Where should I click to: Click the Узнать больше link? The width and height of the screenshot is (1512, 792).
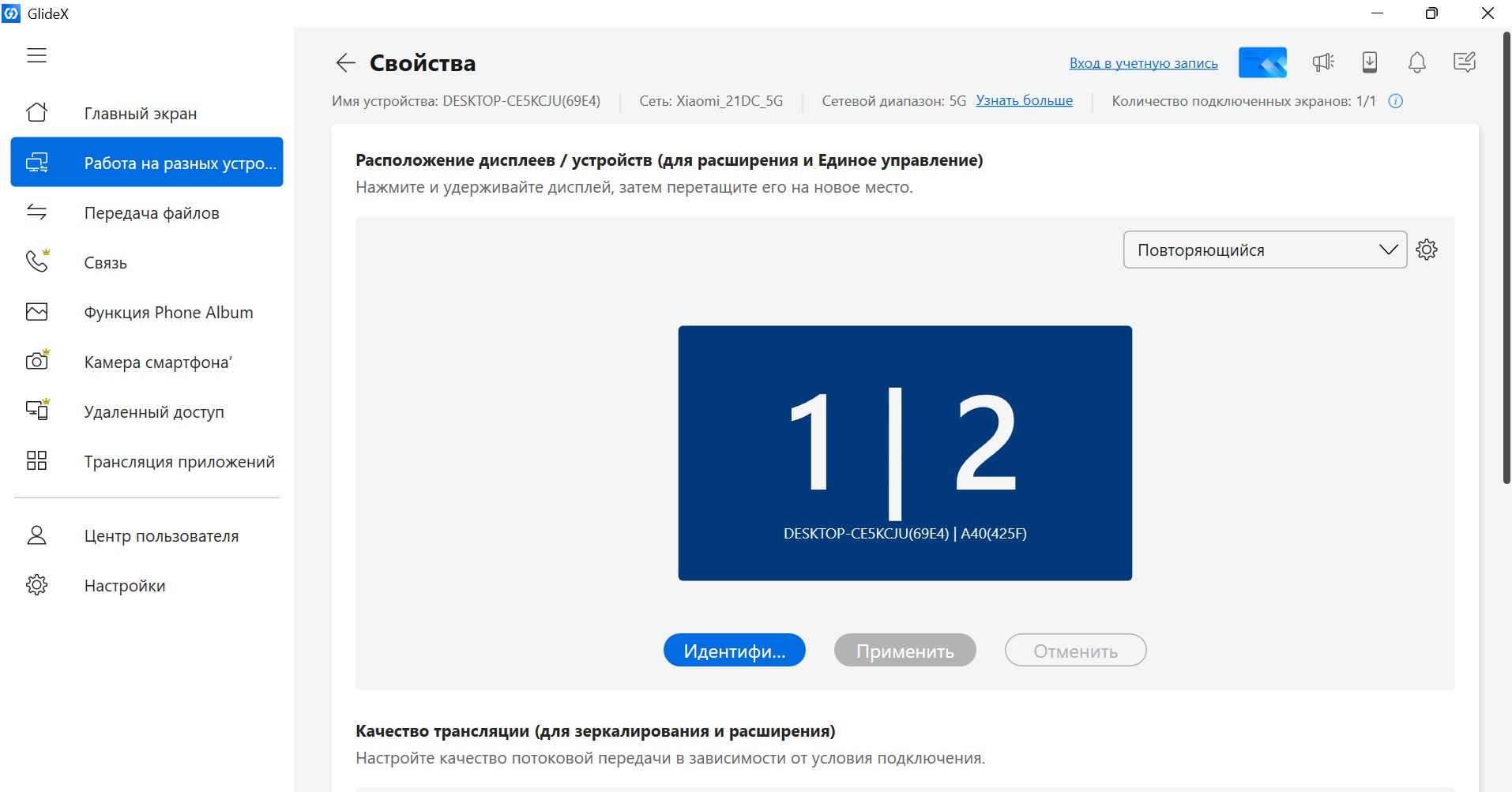(x=1024, y=101)
